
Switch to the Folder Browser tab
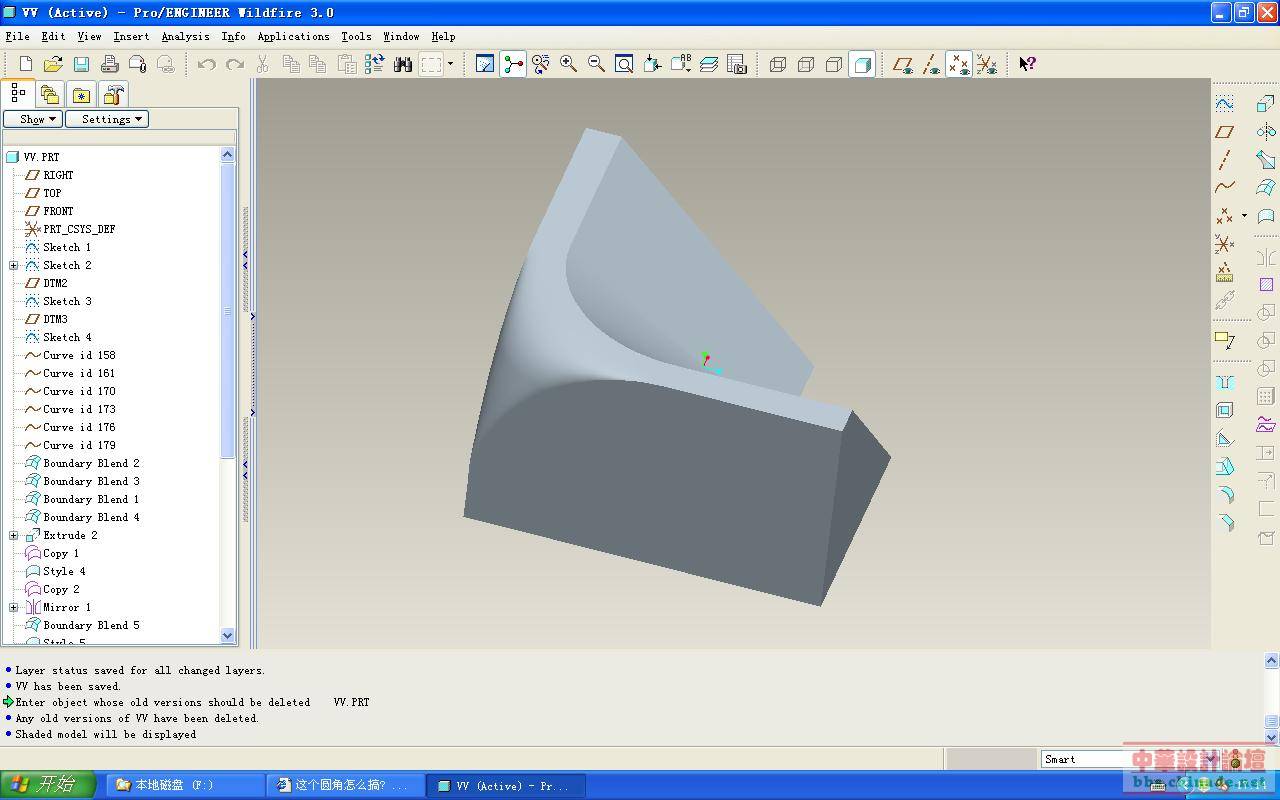pyautogui.click(x=50, y=95)
